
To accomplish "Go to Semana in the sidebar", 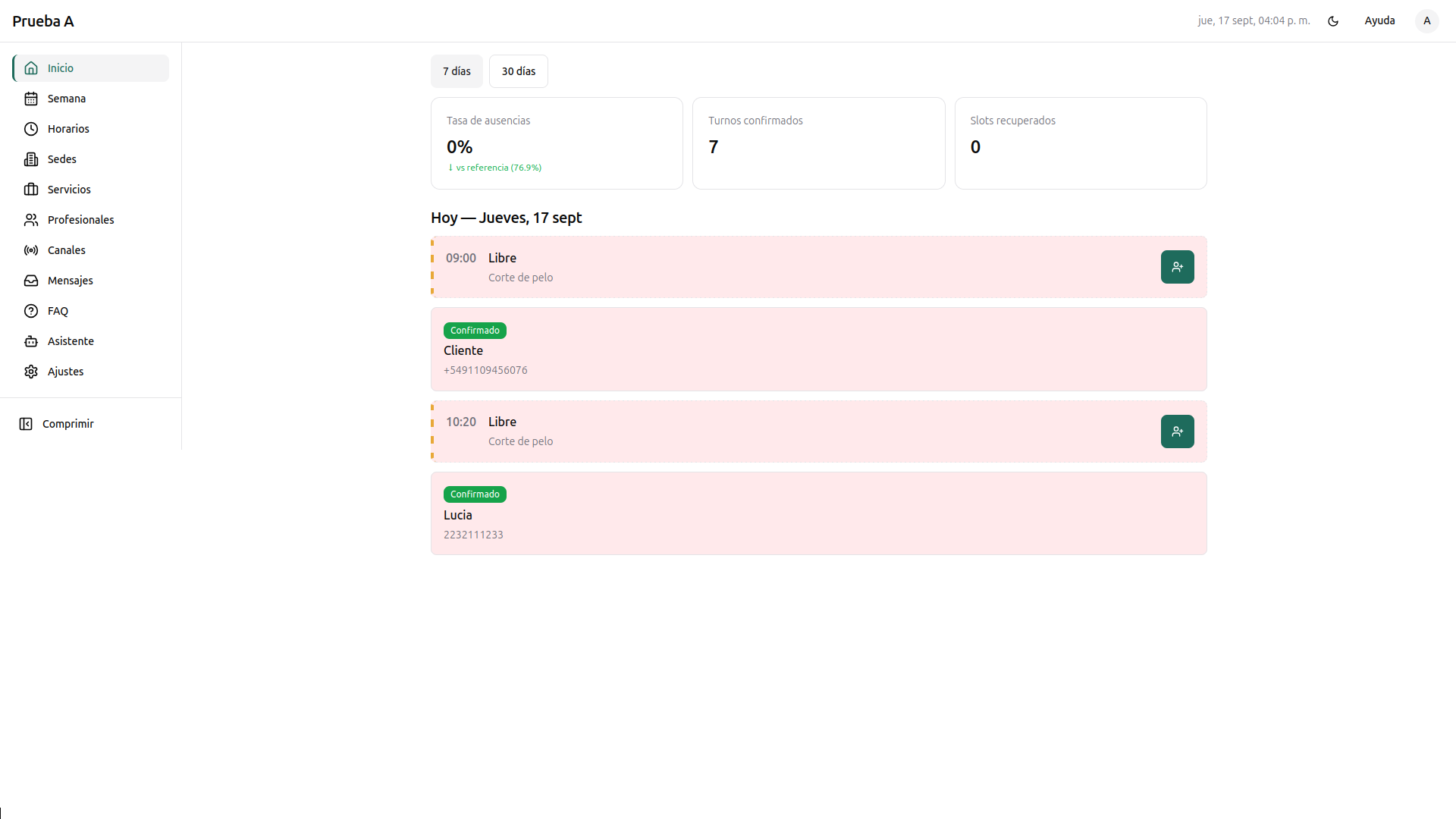I will click(x=91, y=99).
